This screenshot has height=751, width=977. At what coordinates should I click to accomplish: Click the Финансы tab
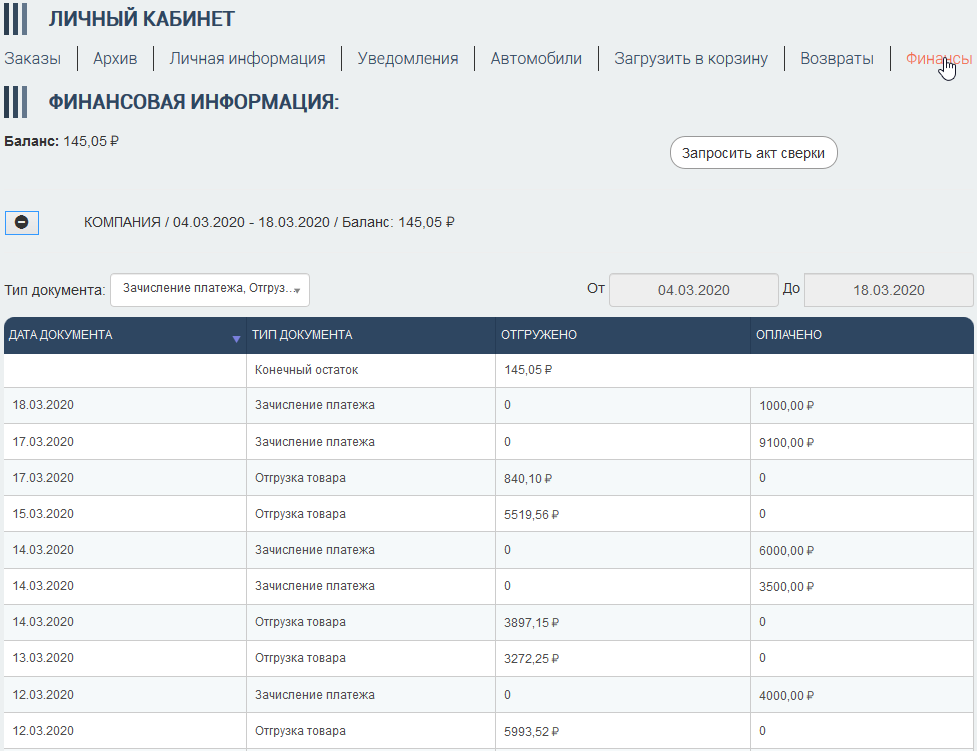coord(938,59)
